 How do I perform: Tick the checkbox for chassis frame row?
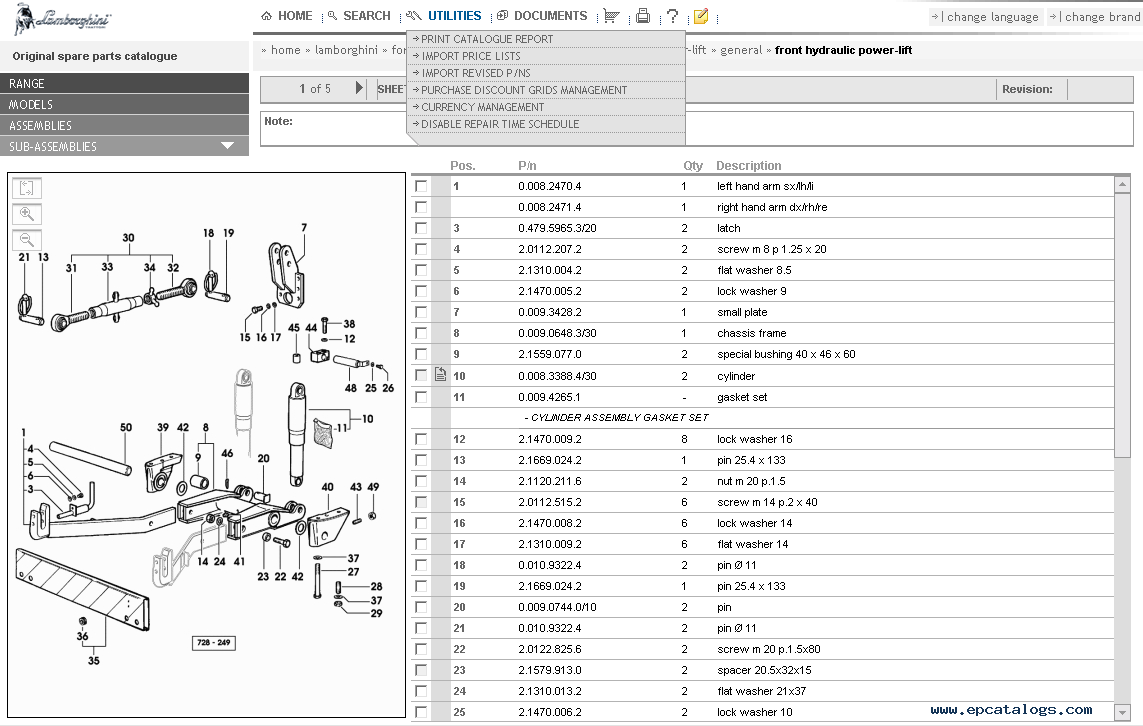coord(421,333)
